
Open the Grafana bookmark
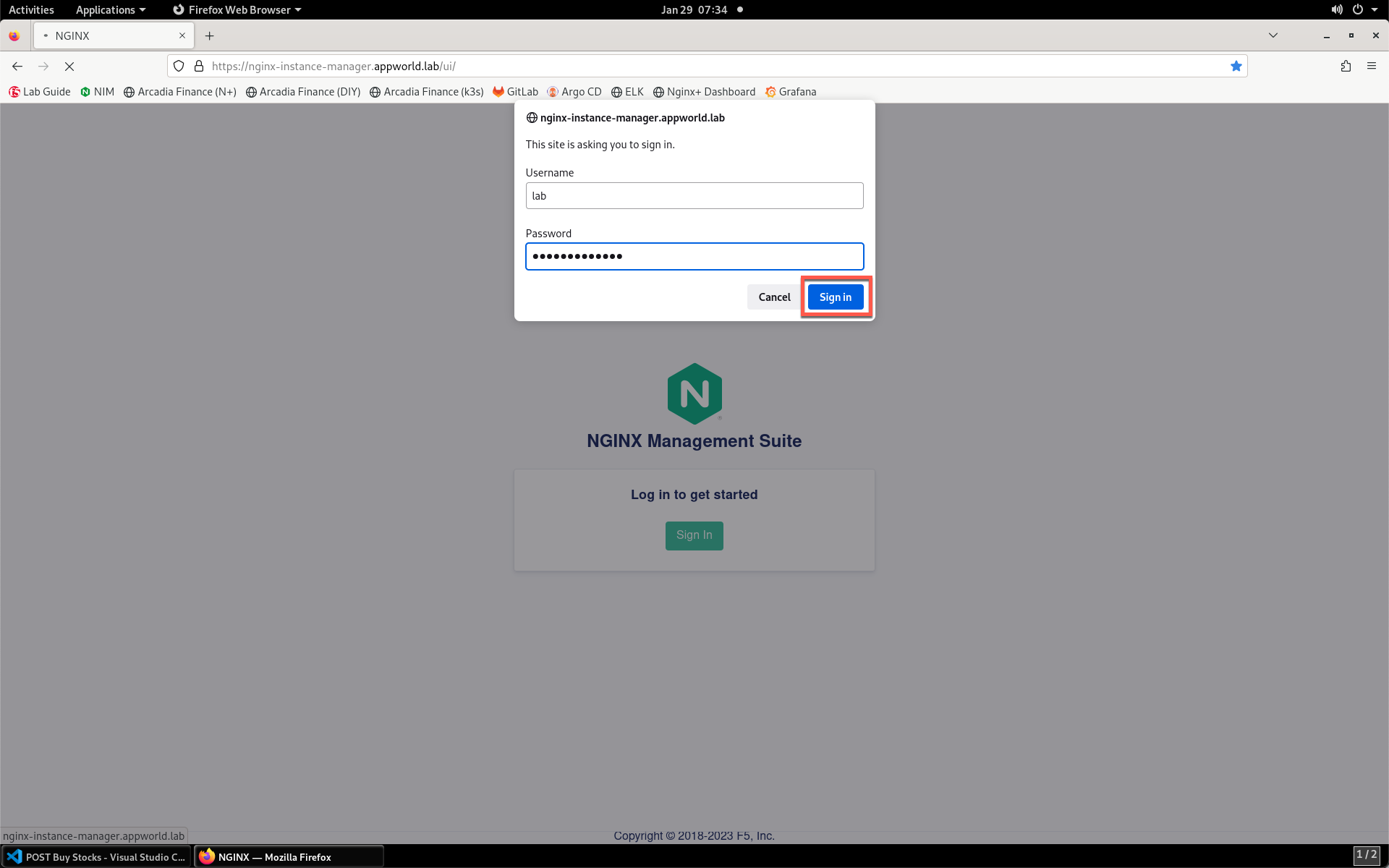[x=791, y=92]
